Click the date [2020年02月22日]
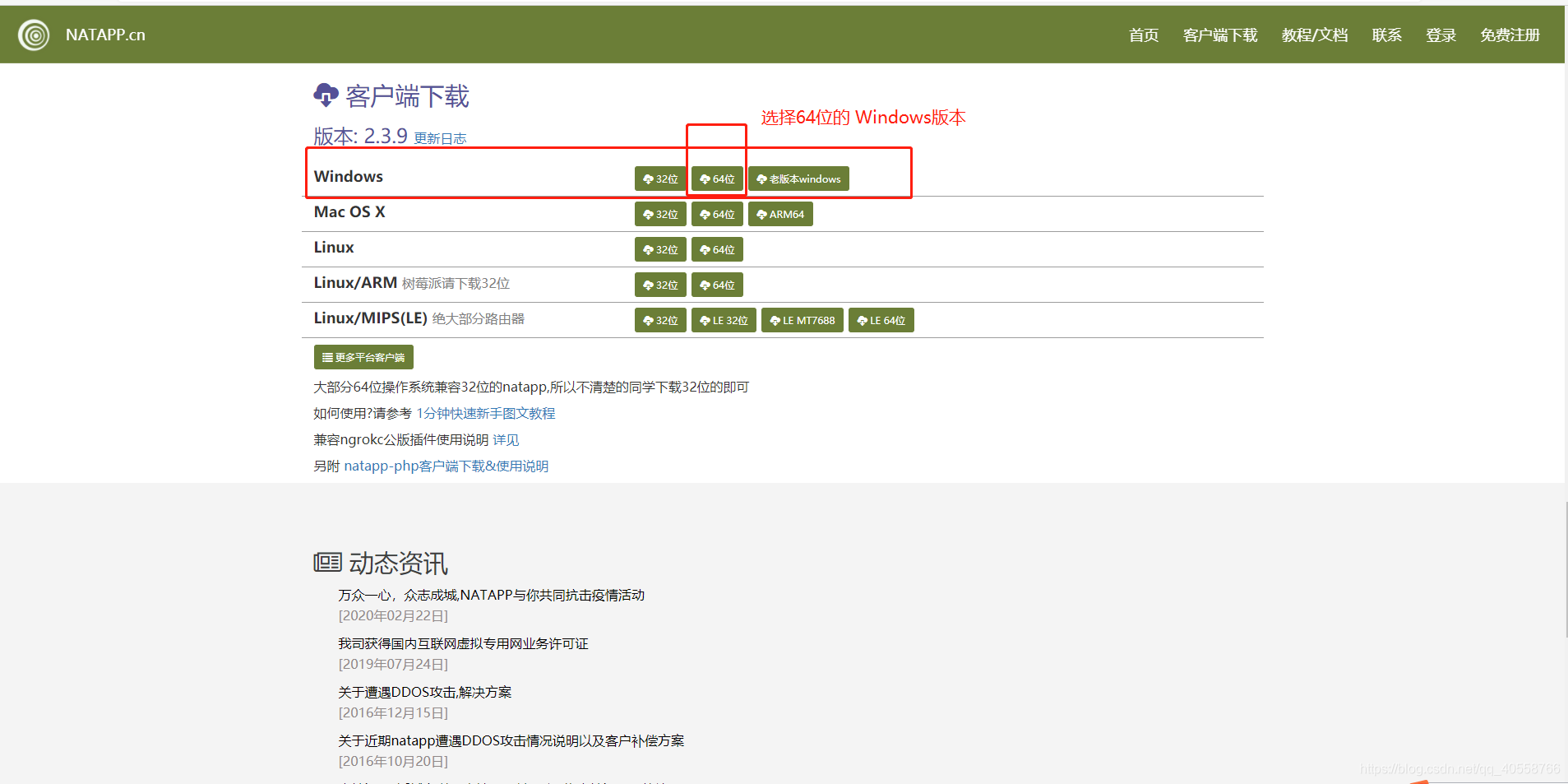 [x=393, y=615]
